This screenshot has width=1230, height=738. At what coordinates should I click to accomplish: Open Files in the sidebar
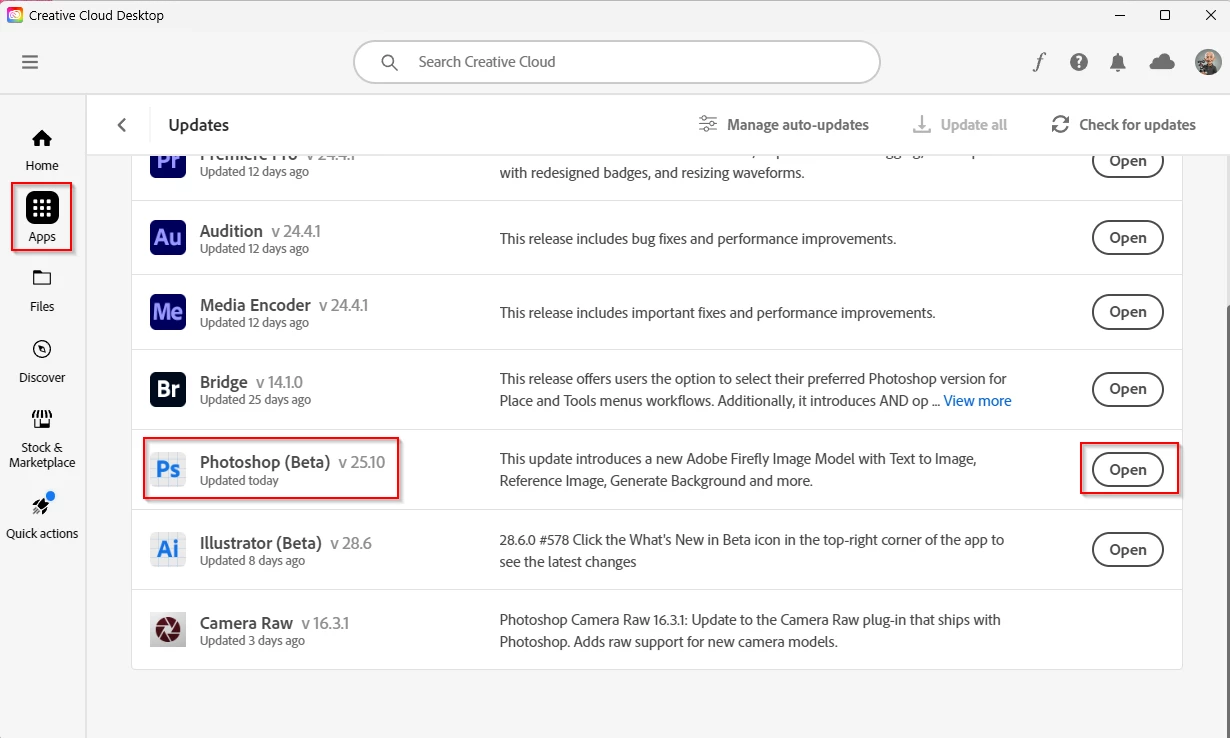(42, 290)
